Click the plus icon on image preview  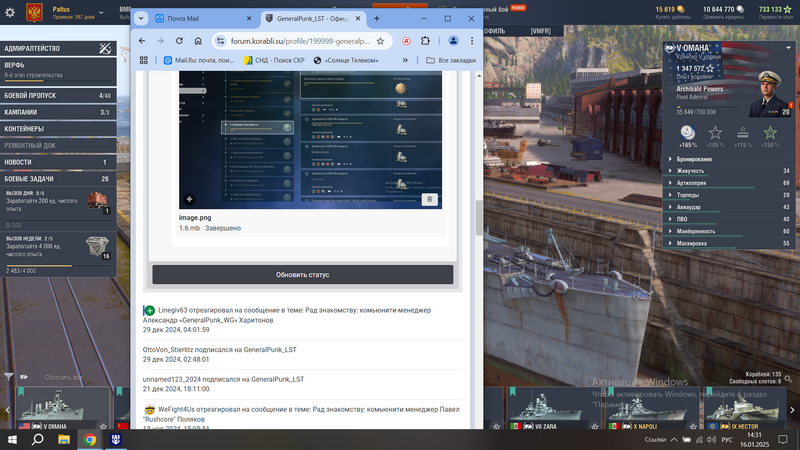point(189,199)
